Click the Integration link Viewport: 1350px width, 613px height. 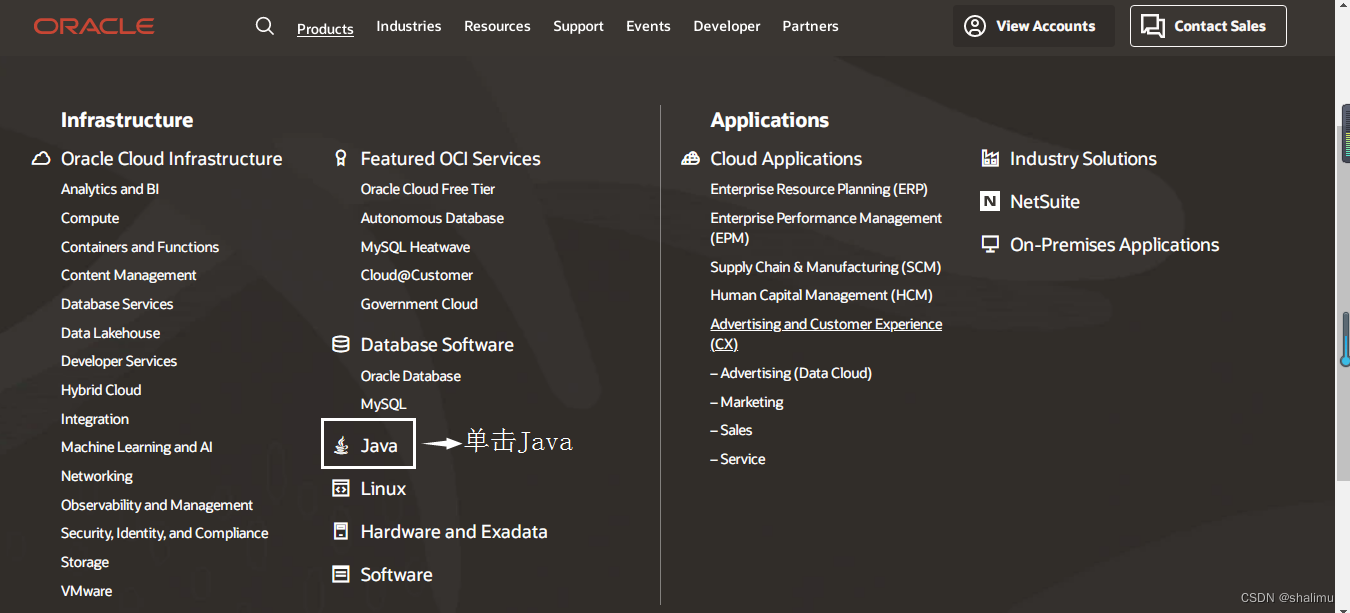click(95, 419)
